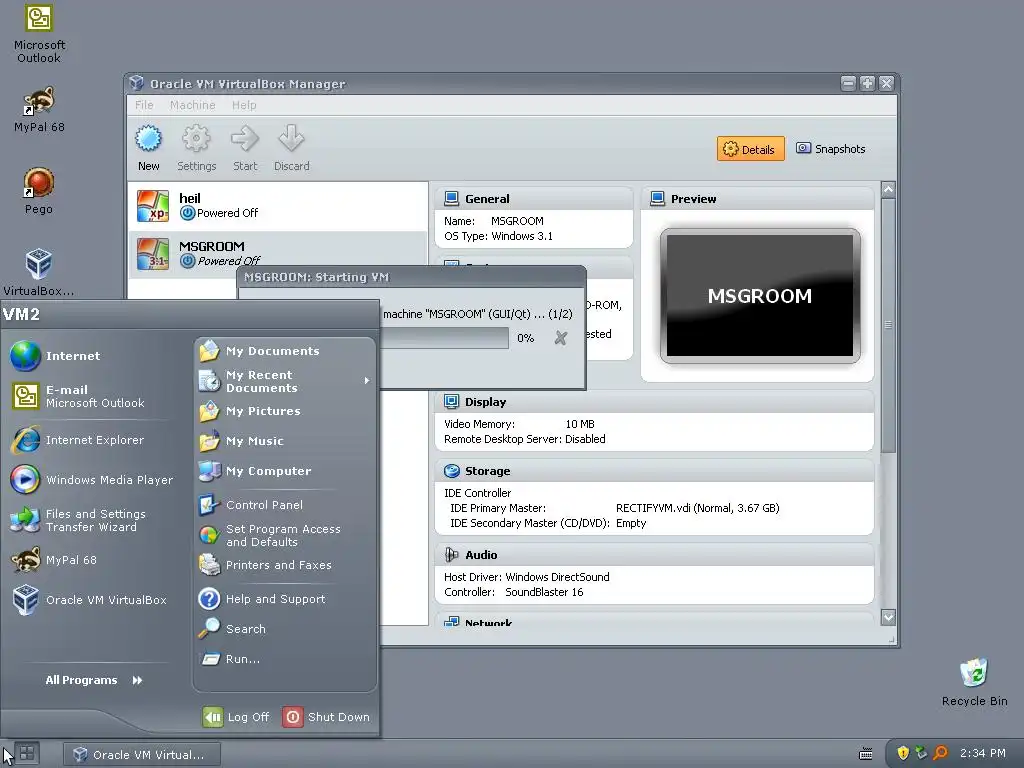Screen dimensions: 1024x768
Task: Expand My Recent Documents submenu arrow
Action: pos(367,380)
